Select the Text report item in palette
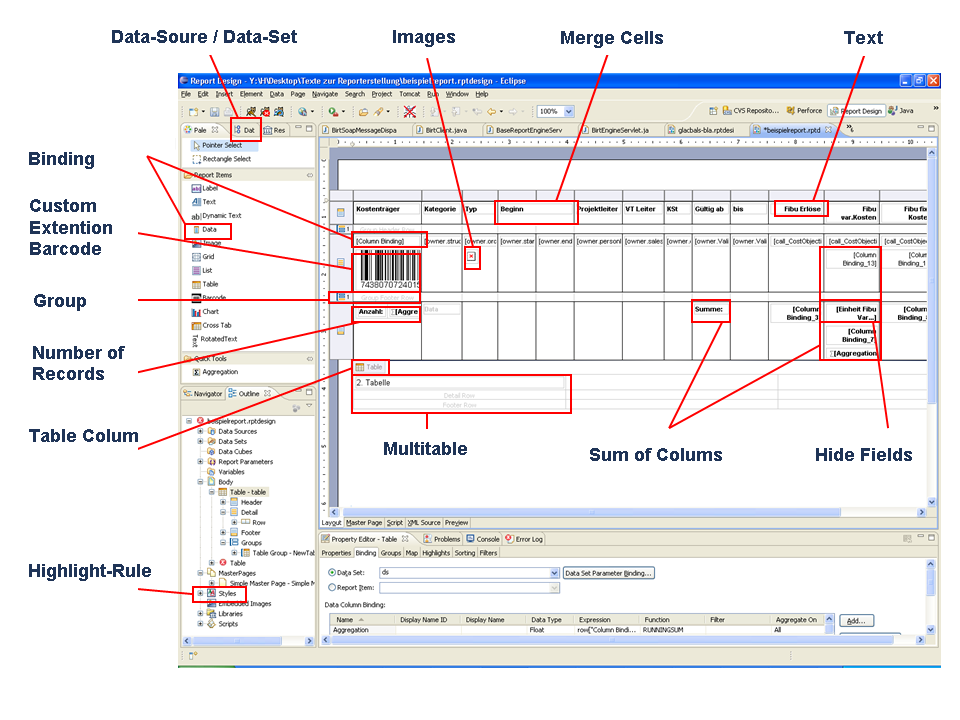This screenshot has width=960, height=720. (x=204, y=201)
